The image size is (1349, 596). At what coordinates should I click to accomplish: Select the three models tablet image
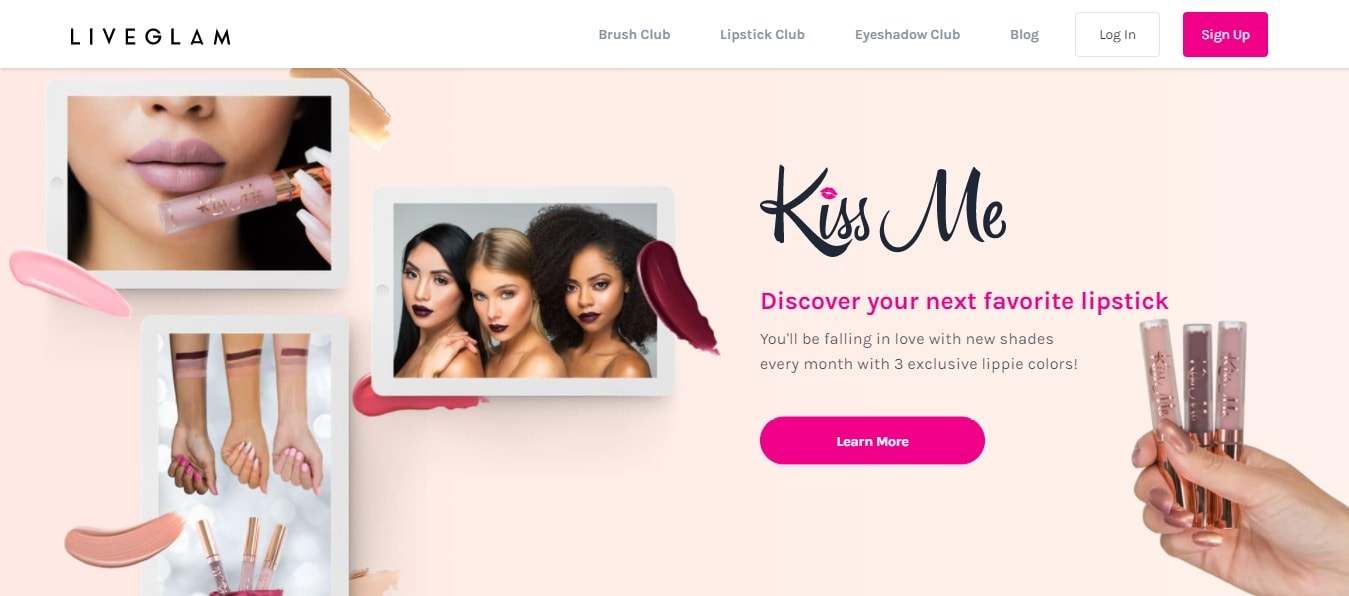(x=524, y=290)
